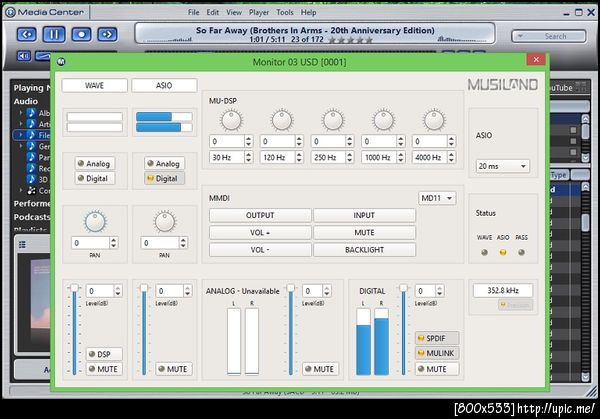The image size is (600, 419).
Task: Click the list view icon above album art
Action: point(22,245)
